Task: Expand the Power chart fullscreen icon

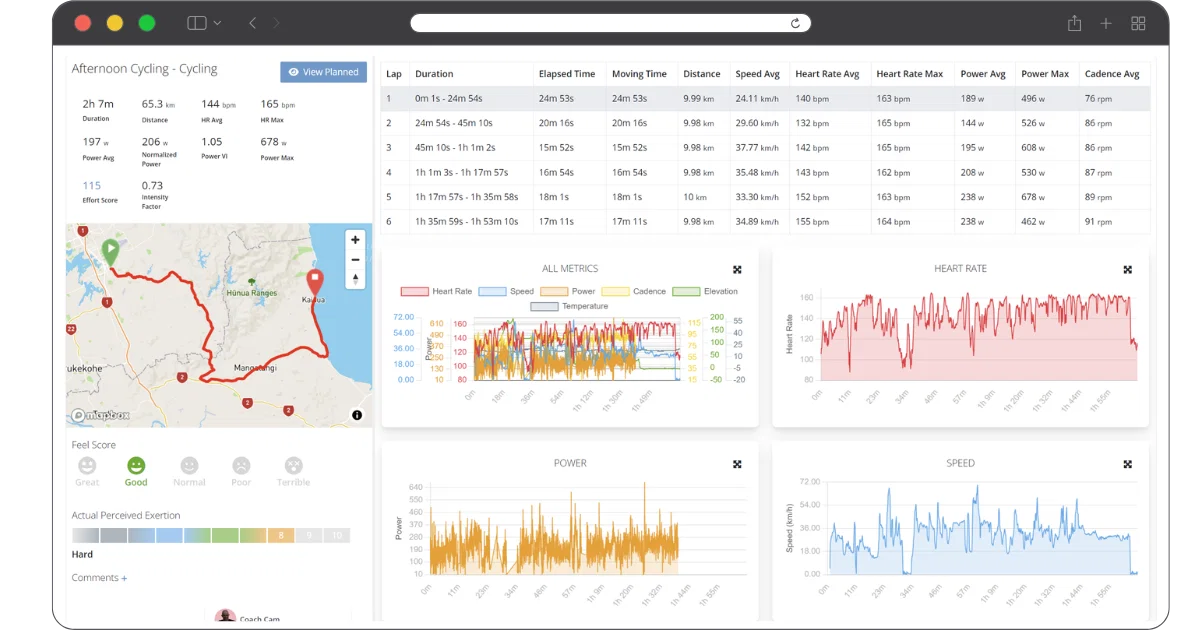Action: 737,464
